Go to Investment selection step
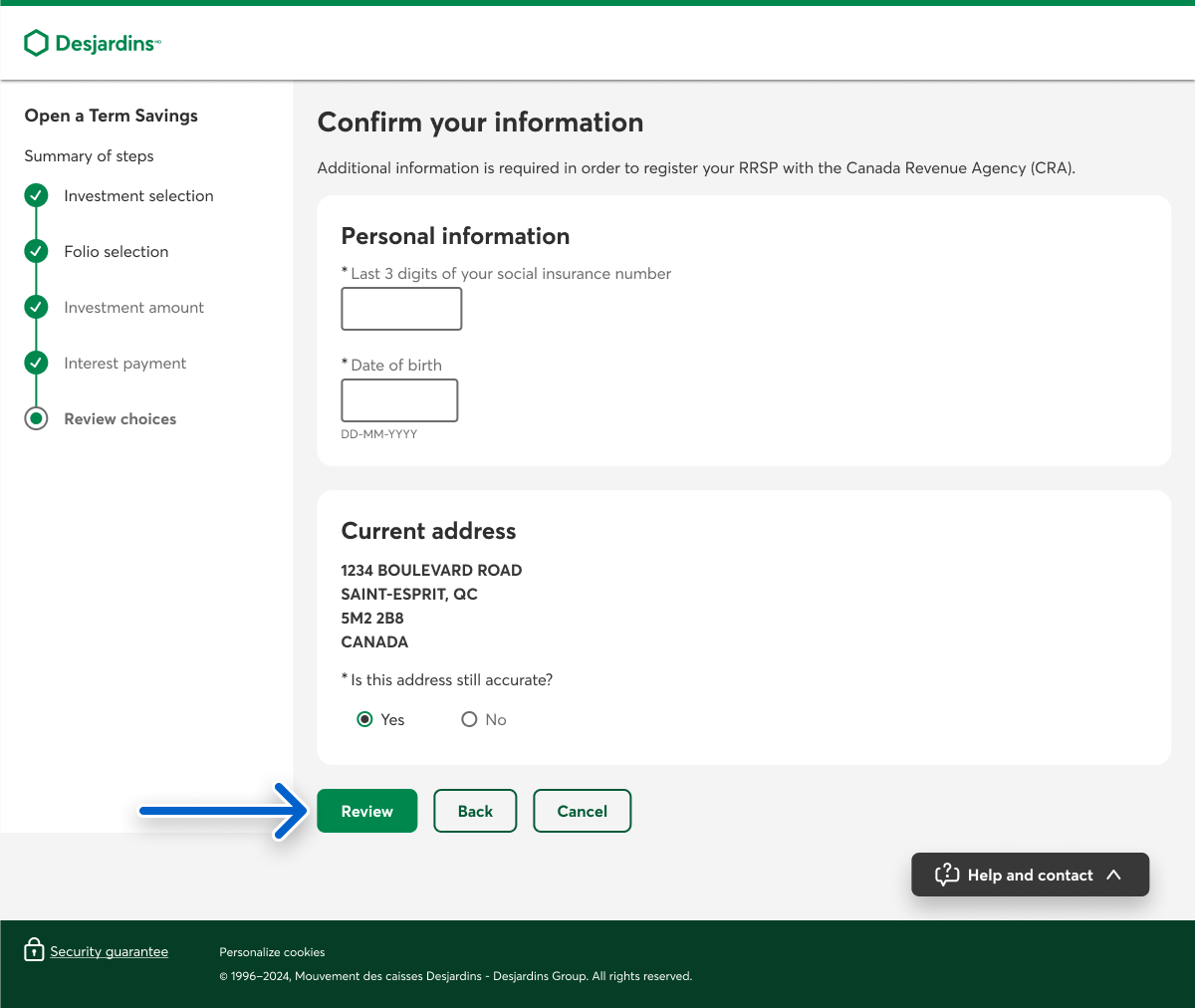The image size is (1195, 1008). [138, 196]
